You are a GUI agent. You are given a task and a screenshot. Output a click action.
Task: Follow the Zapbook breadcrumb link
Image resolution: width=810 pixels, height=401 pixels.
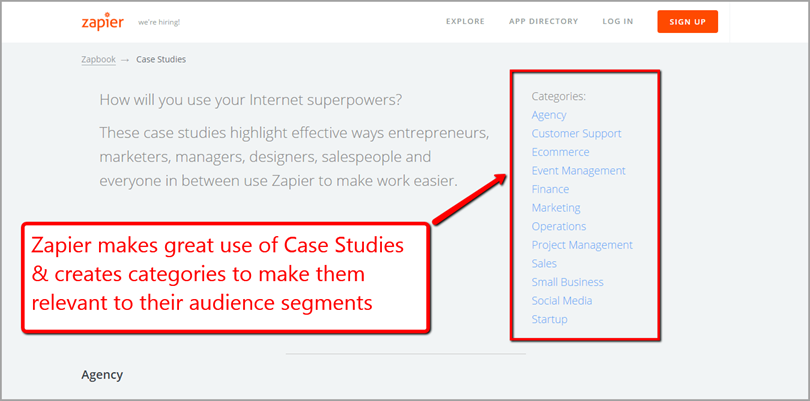click(99, 59)
